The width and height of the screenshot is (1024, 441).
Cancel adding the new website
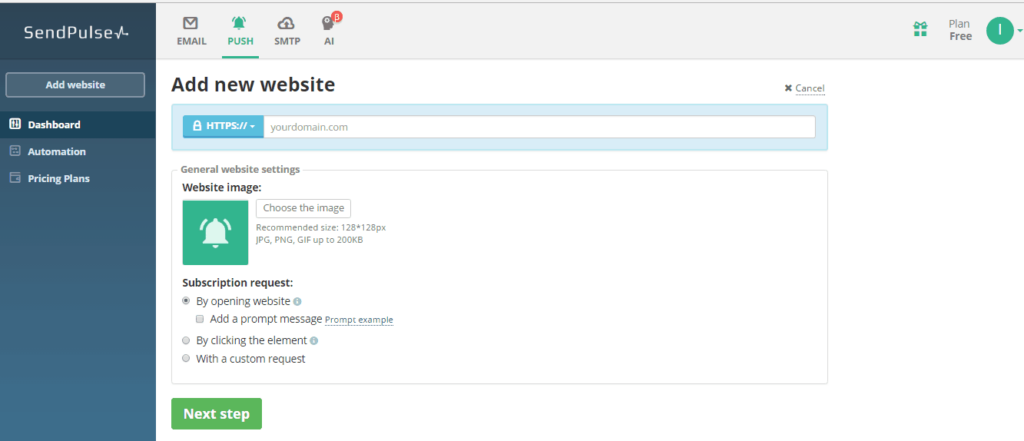(x=805, y=88)
